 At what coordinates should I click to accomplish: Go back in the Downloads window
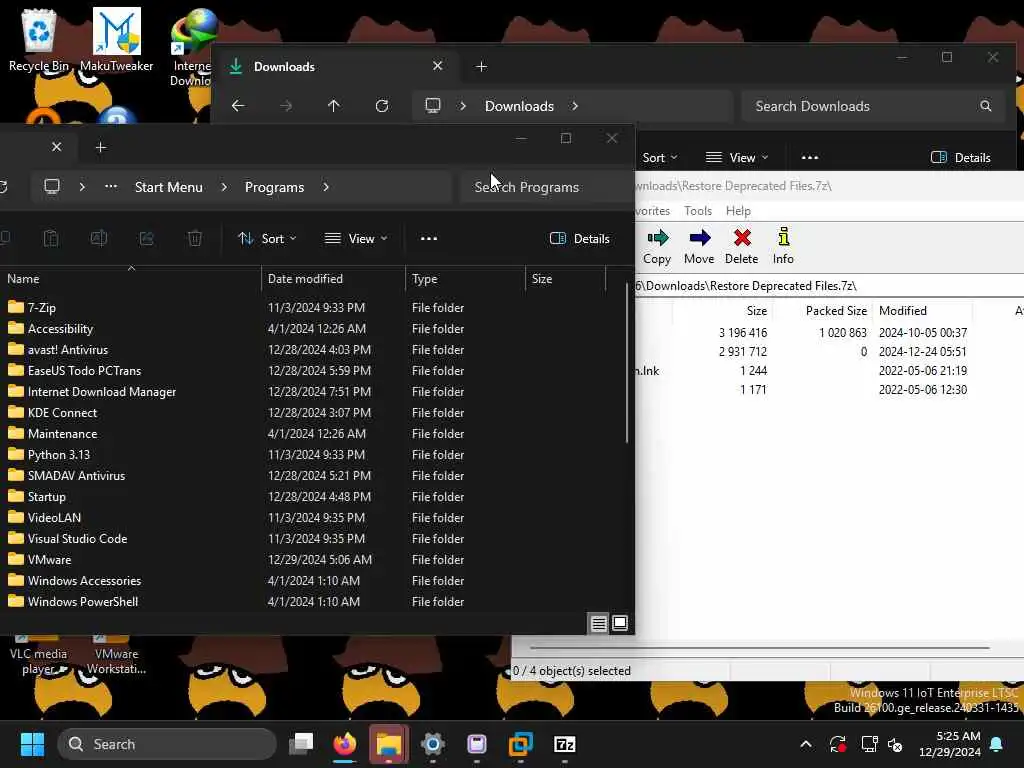[x=238, y=106]
